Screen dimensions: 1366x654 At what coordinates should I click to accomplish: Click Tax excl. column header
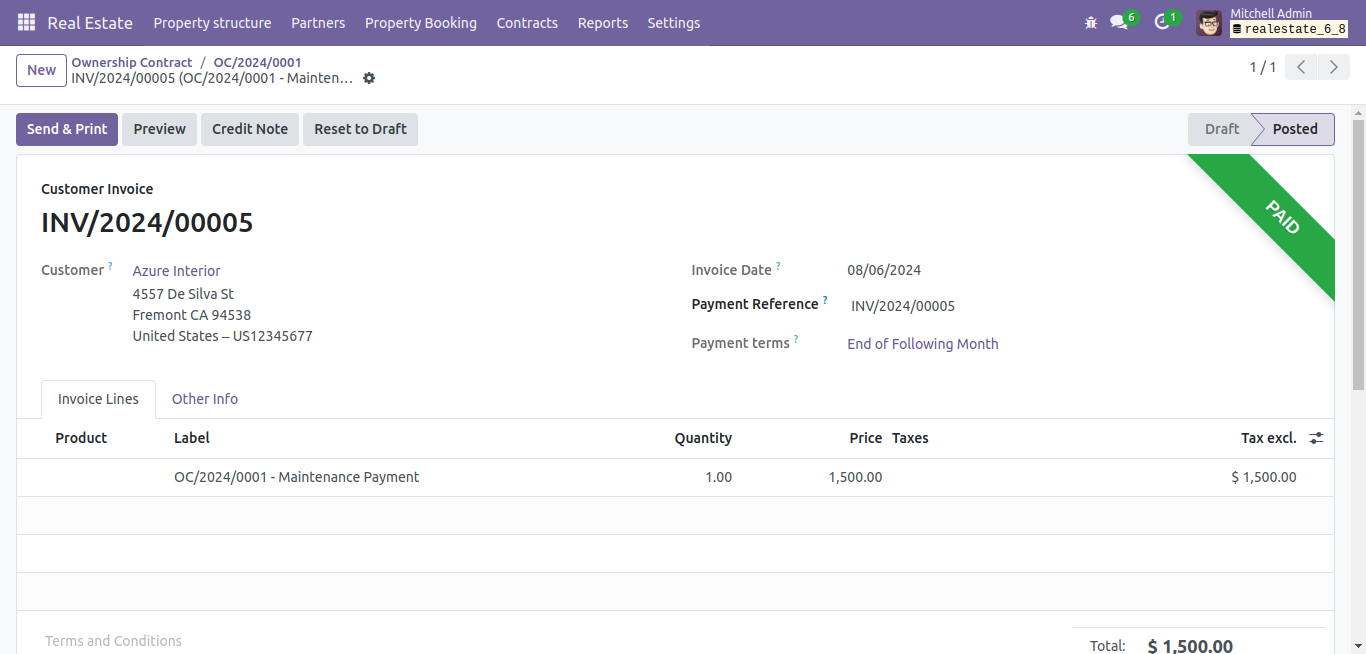1268,438
